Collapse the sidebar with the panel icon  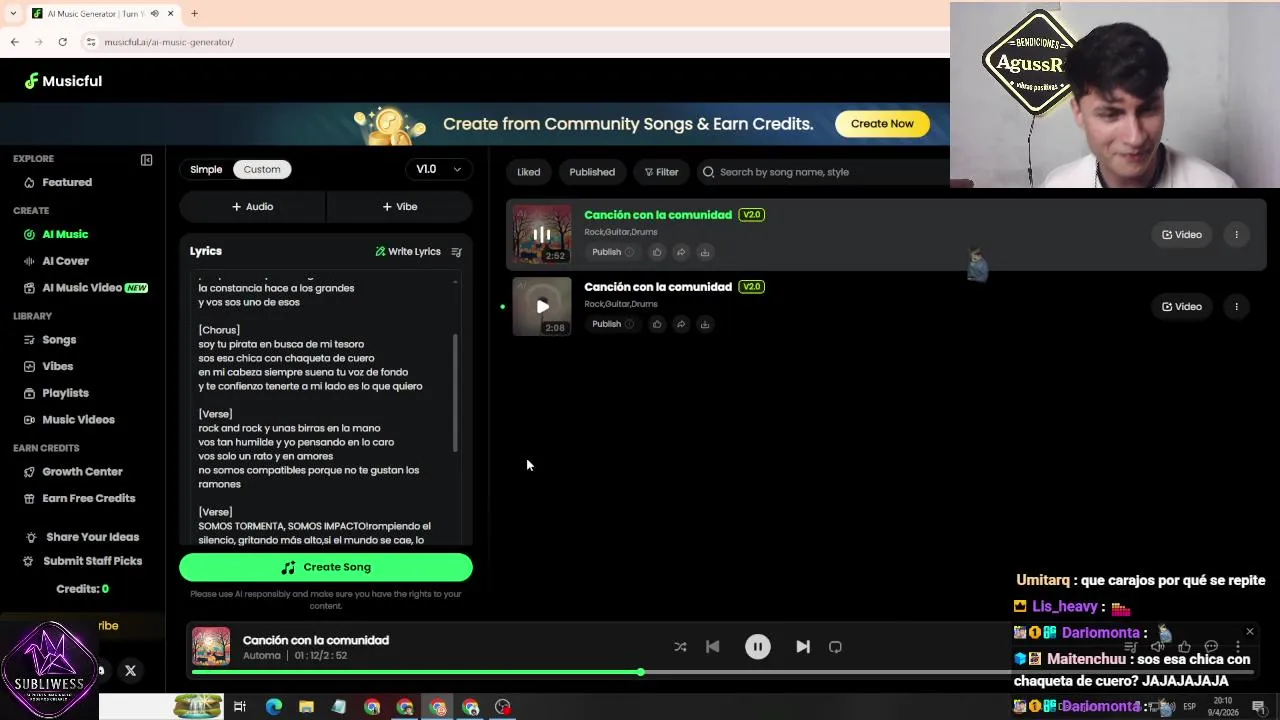click(147, 160)
